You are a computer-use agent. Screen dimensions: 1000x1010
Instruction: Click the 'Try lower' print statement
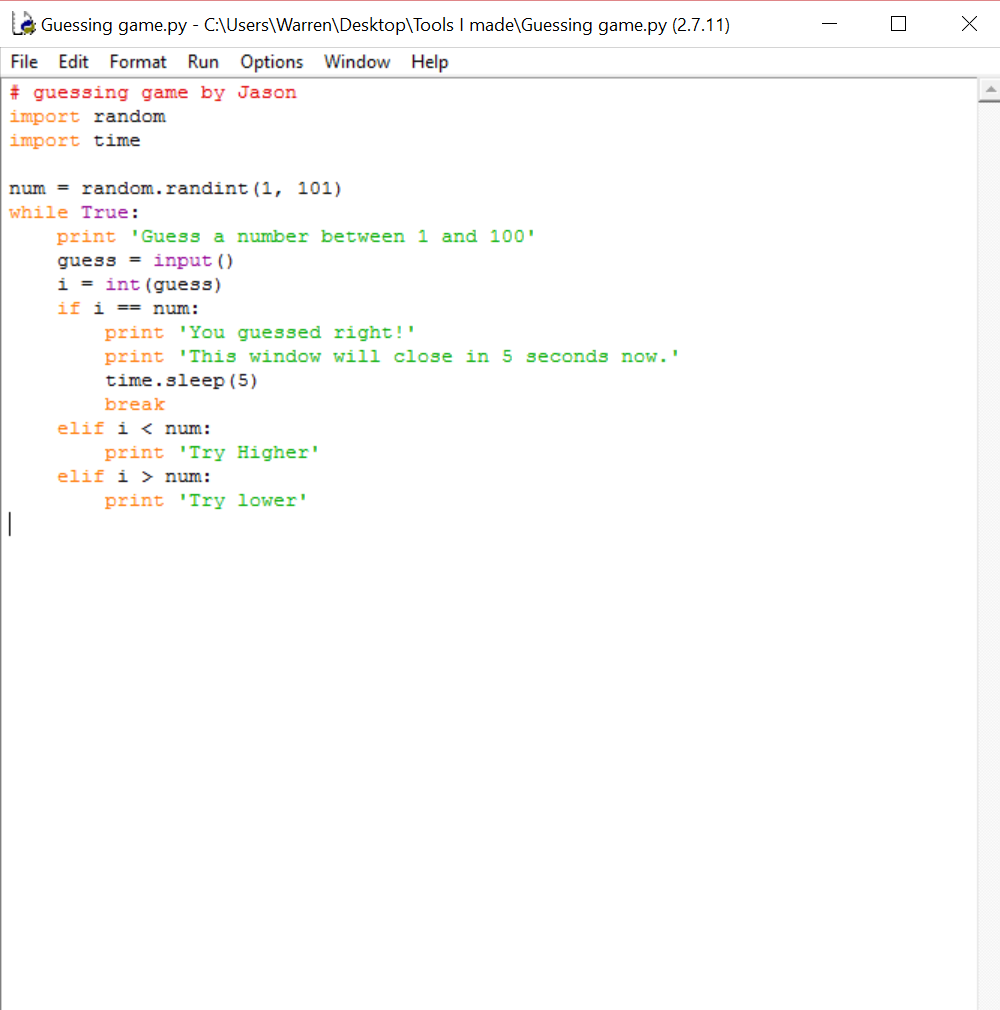click(x=205, y=500)
